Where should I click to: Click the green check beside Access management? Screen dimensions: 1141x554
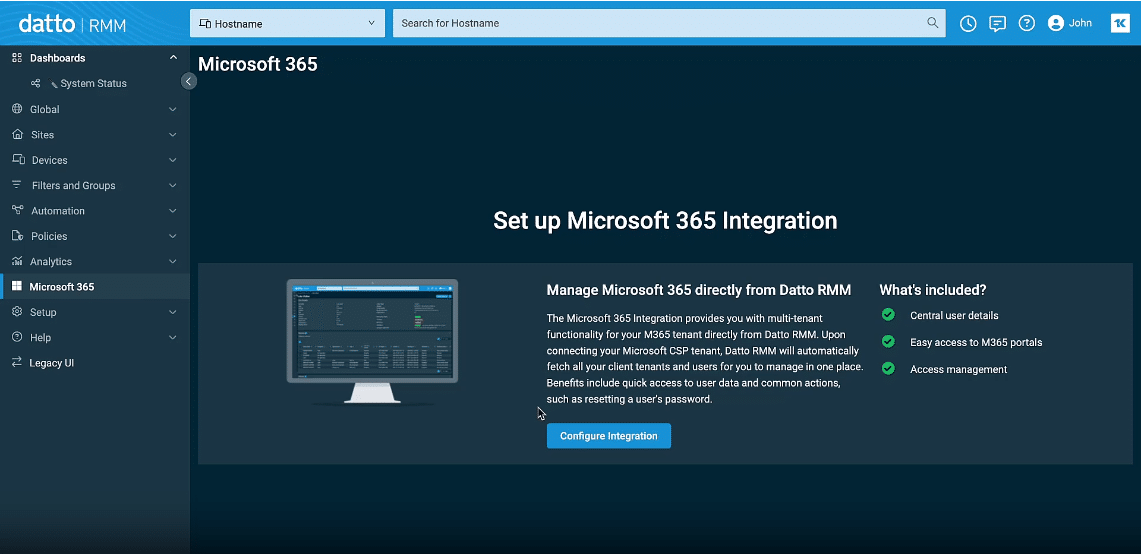[888, 369]
